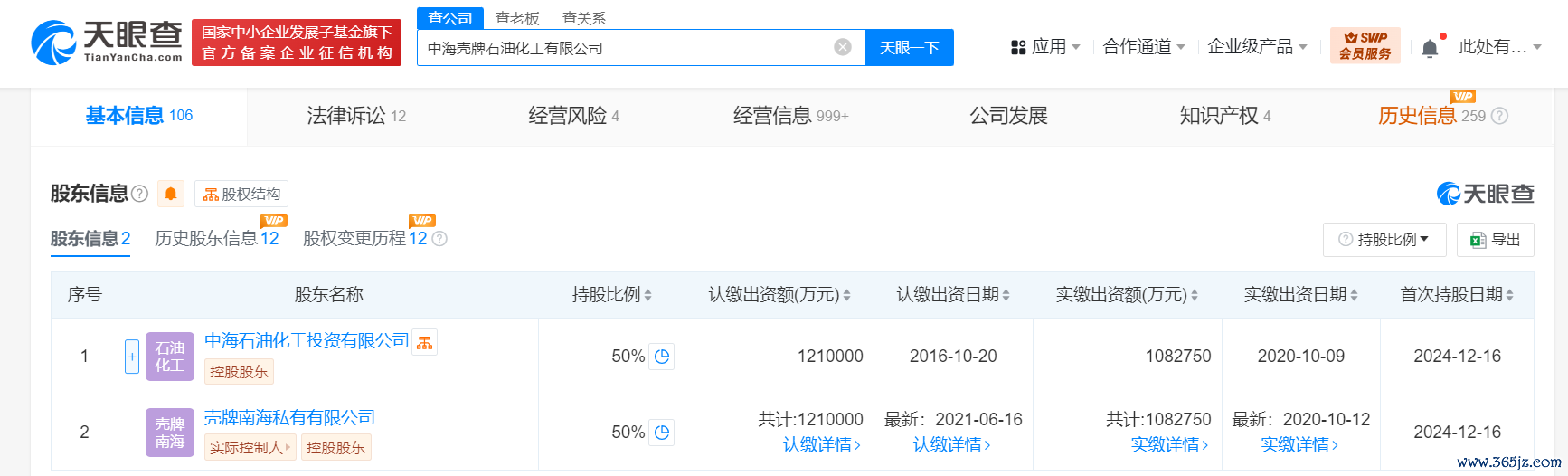This screenshot has height=476, width=1568.
Task: Click the 2020-10-09 date cell
Action: tap(1300, 357)
